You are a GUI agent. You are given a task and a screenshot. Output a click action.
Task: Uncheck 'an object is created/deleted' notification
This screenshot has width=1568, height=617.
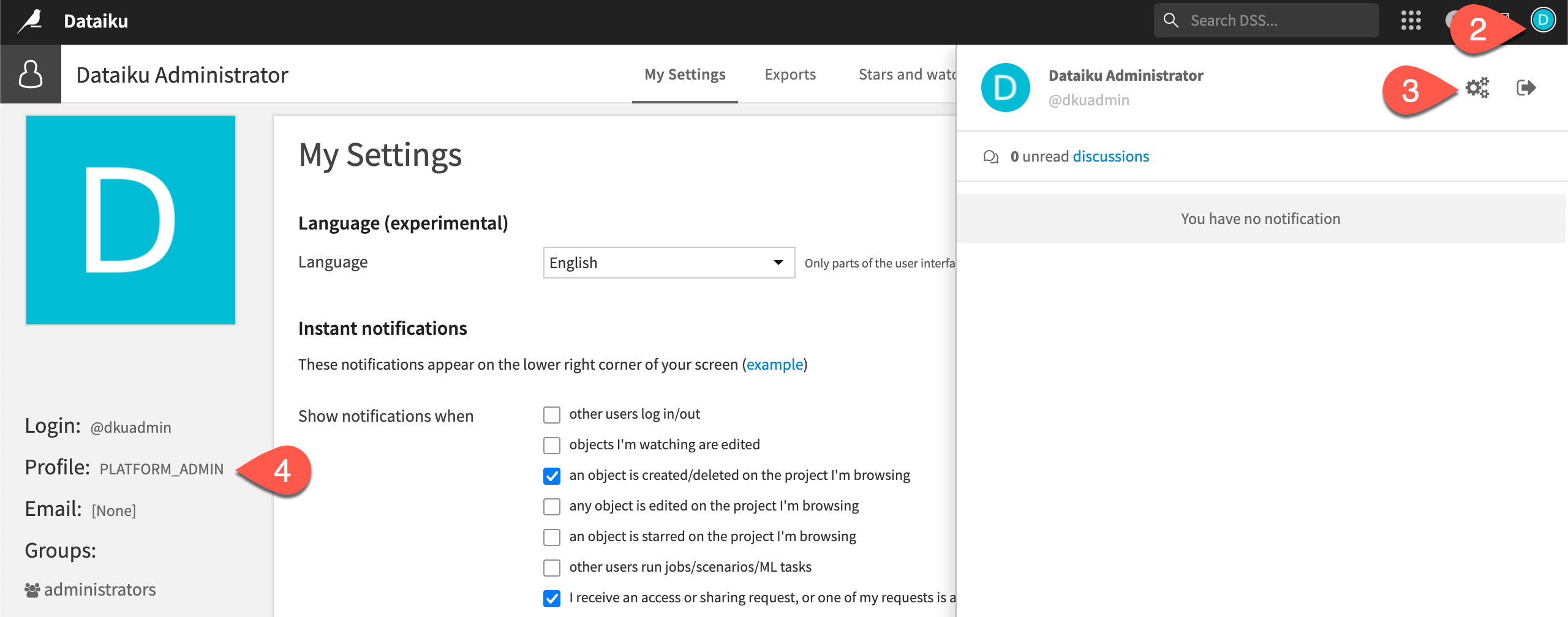tap(552, 476)
